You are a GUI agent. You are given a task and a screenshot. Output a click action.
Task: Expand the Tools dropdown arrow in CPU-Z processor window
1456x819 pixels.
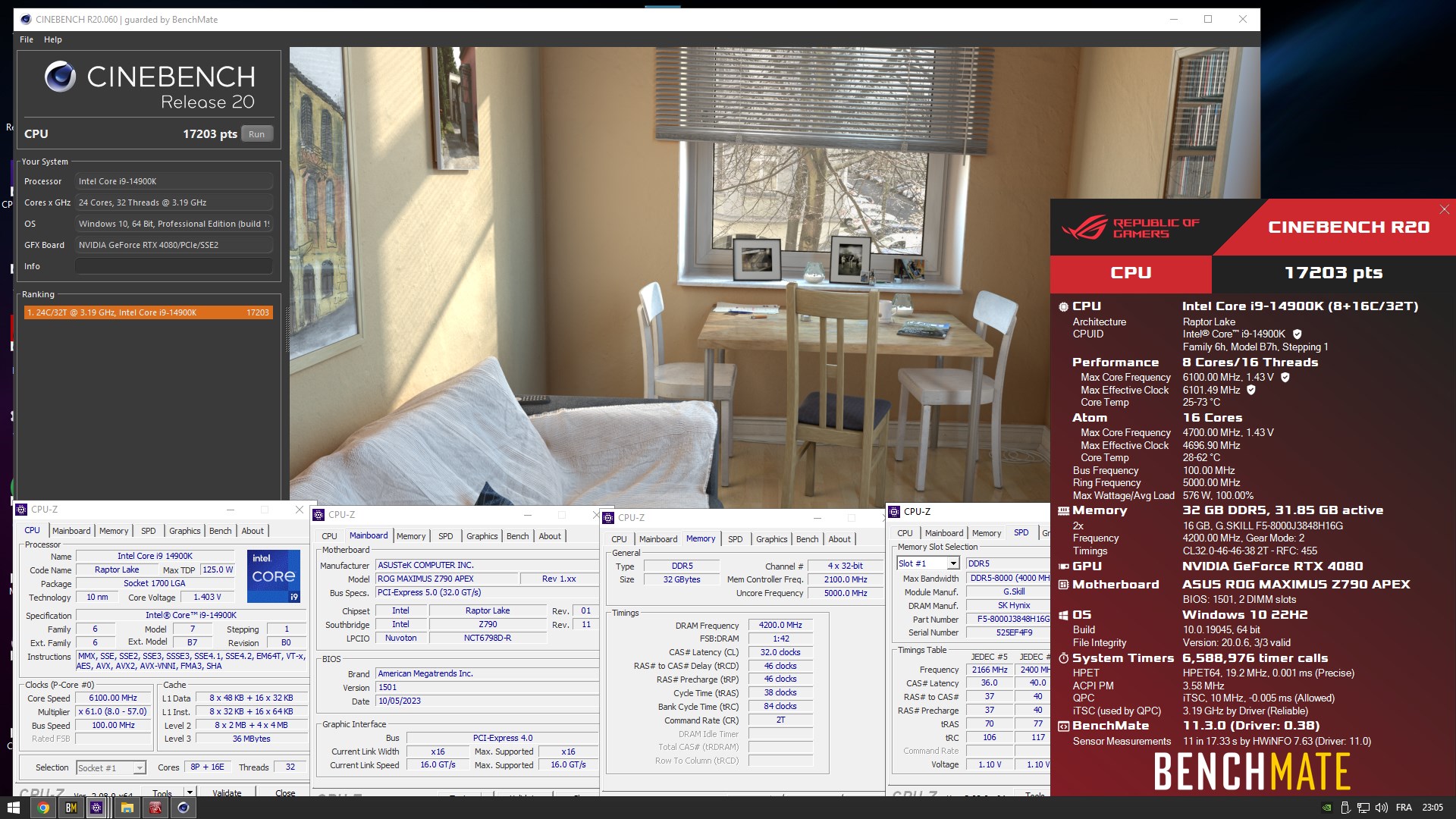click(x=190, y=792)
